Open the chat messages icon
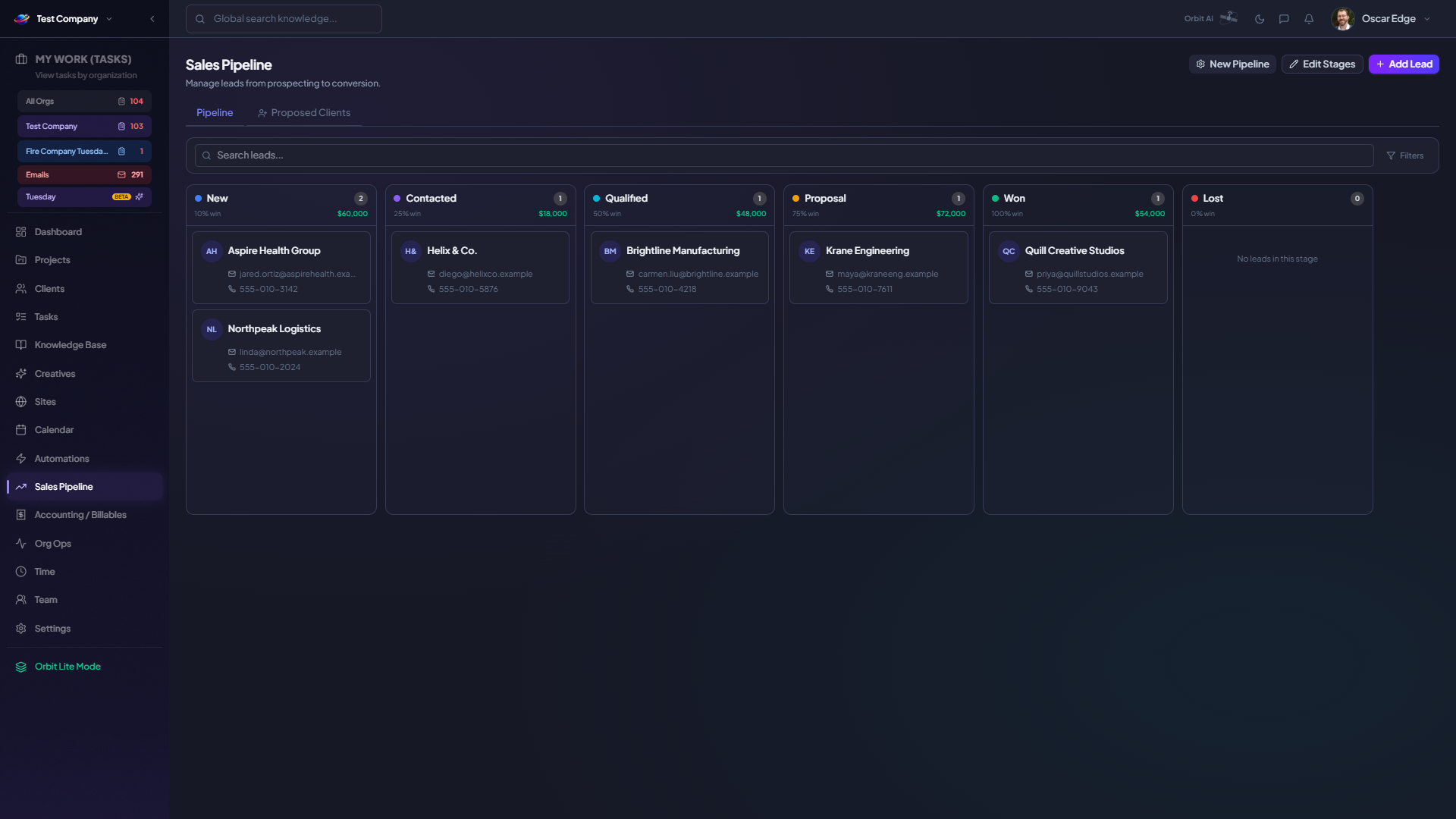Image resolution: width=1456 pixels, height=819 pixels. click(x=1284, y=19)
